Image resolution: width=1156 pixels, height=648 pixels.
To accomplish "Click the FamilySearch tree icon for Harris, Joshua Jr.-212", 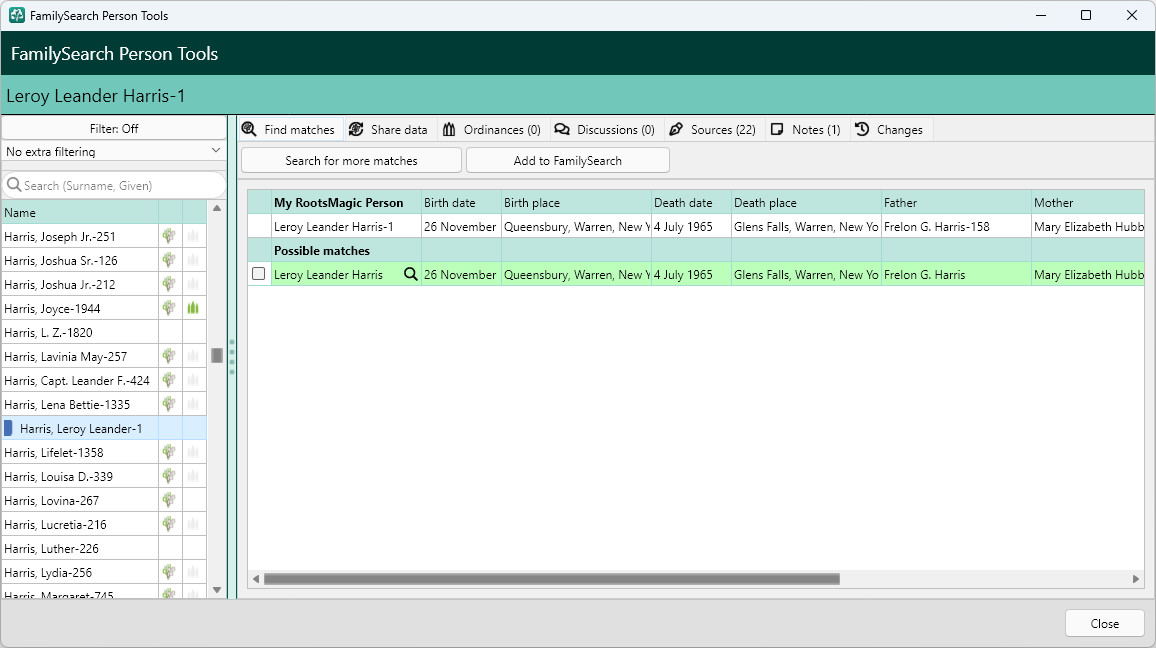I will pos(170,285).
